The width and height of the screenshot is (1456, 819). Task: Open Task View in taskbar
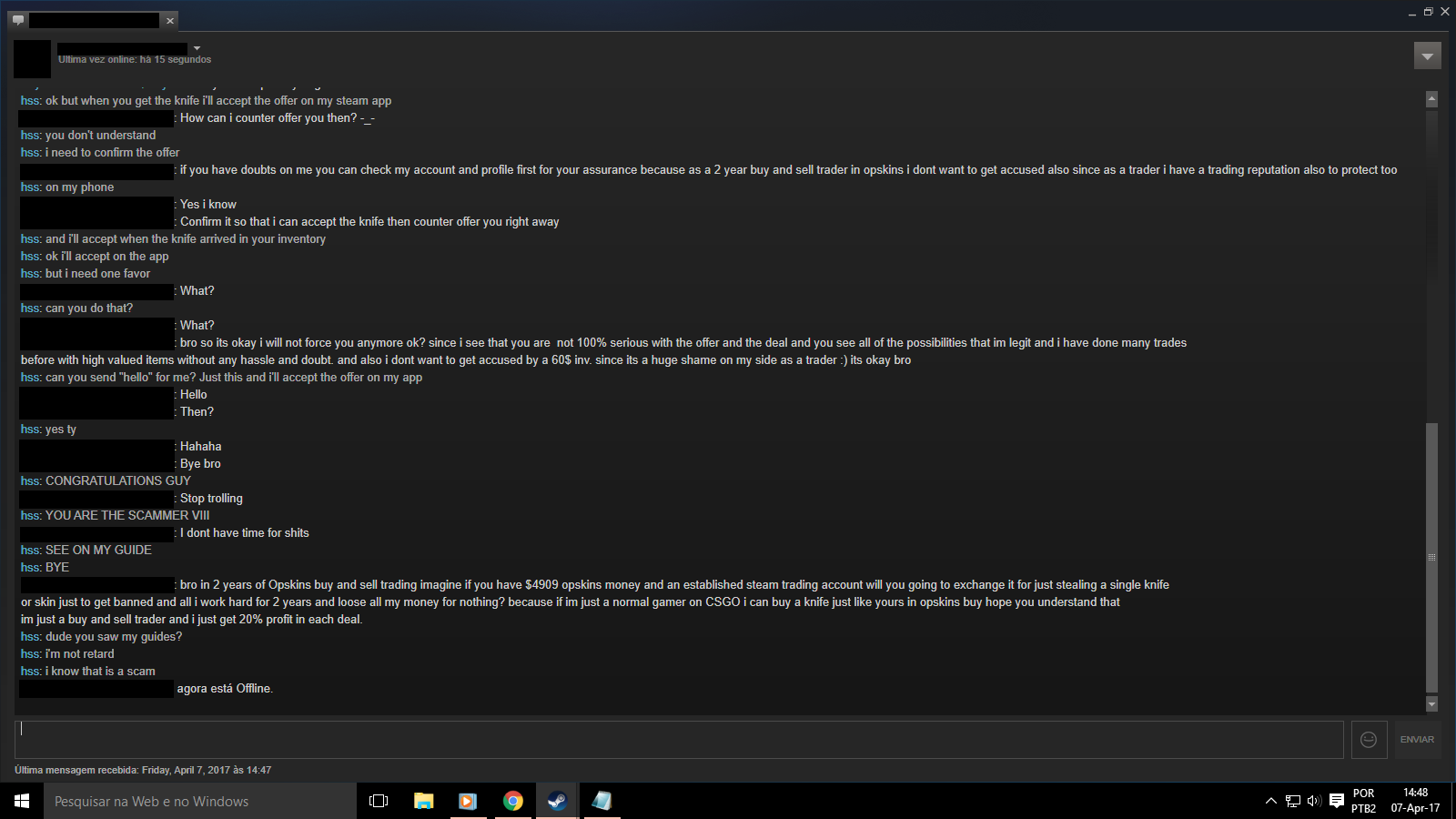tap(379, 801)
